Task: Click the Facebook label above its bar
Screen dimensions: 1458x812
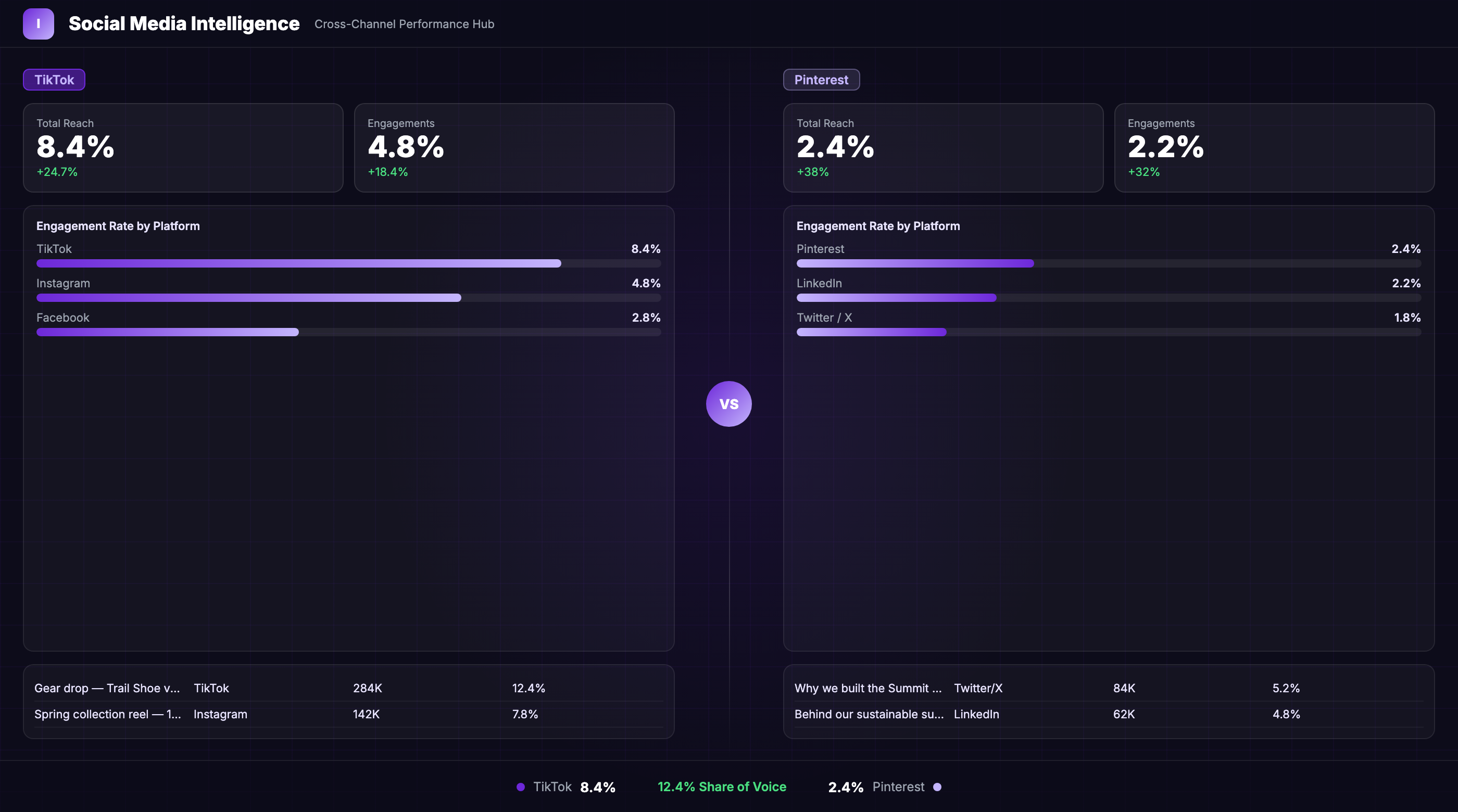Action: 63,318
